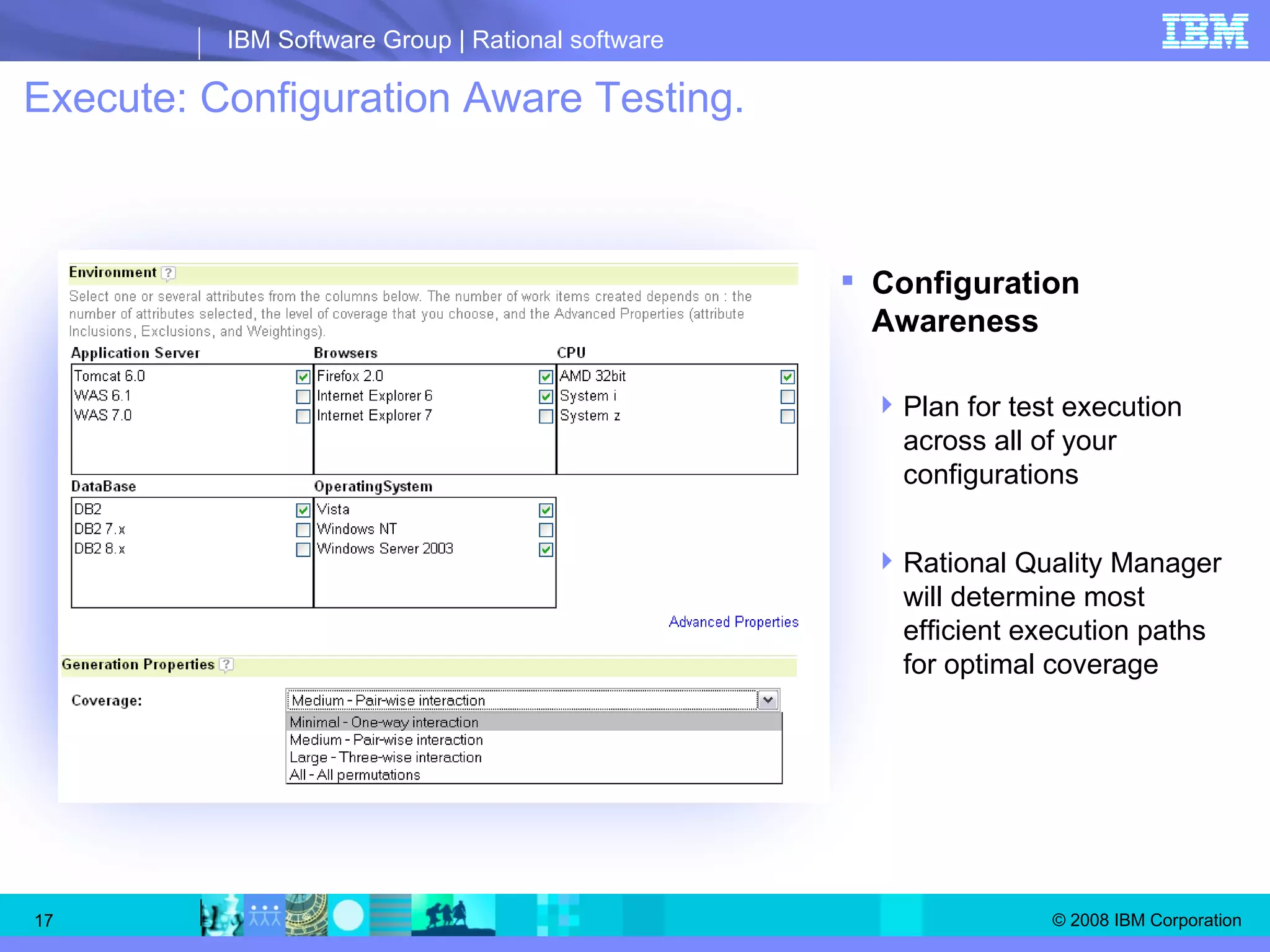The height and width of the screenshot is (952, 1270).
Task: Click the Firefox 2.0 list entry
Action: (350, 376)
